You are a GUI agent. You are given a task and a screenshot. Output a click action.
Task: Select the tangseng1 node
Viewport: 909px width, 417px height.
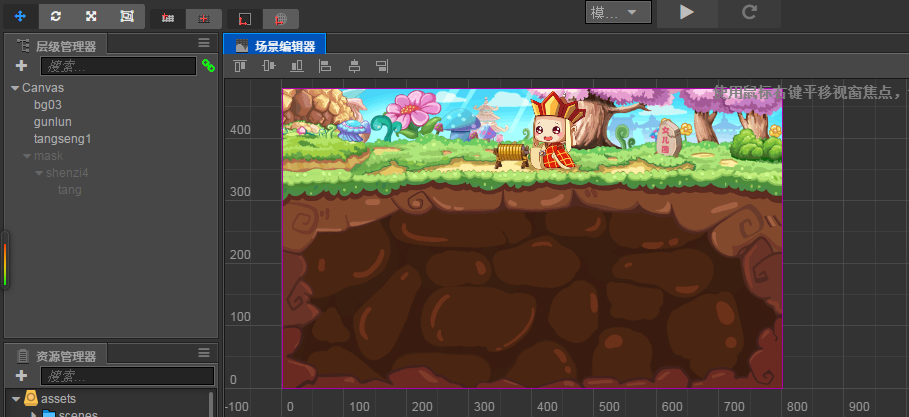(x=63, y=139)
